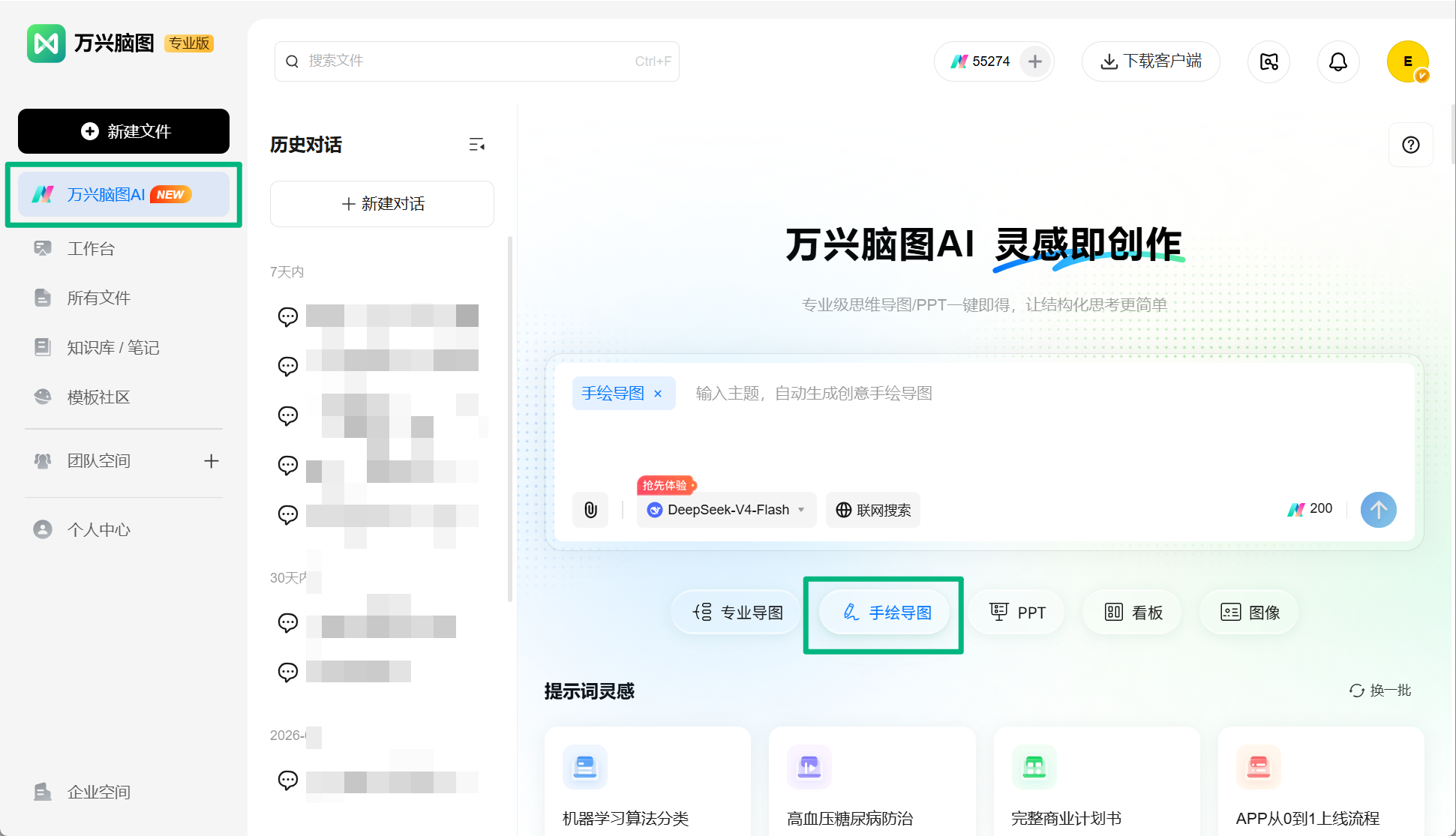Select the 专业导图 mode
Screen dimensions: 1456x836
737,613
